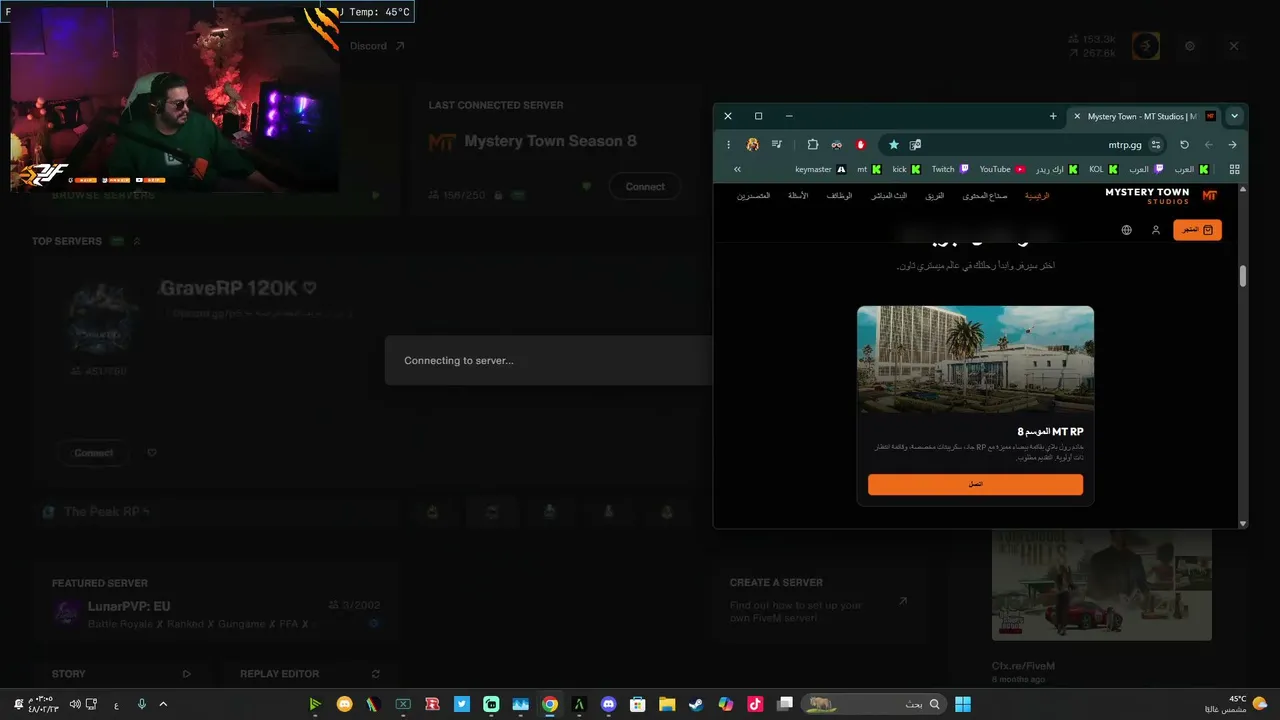Open the Replay Editor in FiveM

click(310, 674)
